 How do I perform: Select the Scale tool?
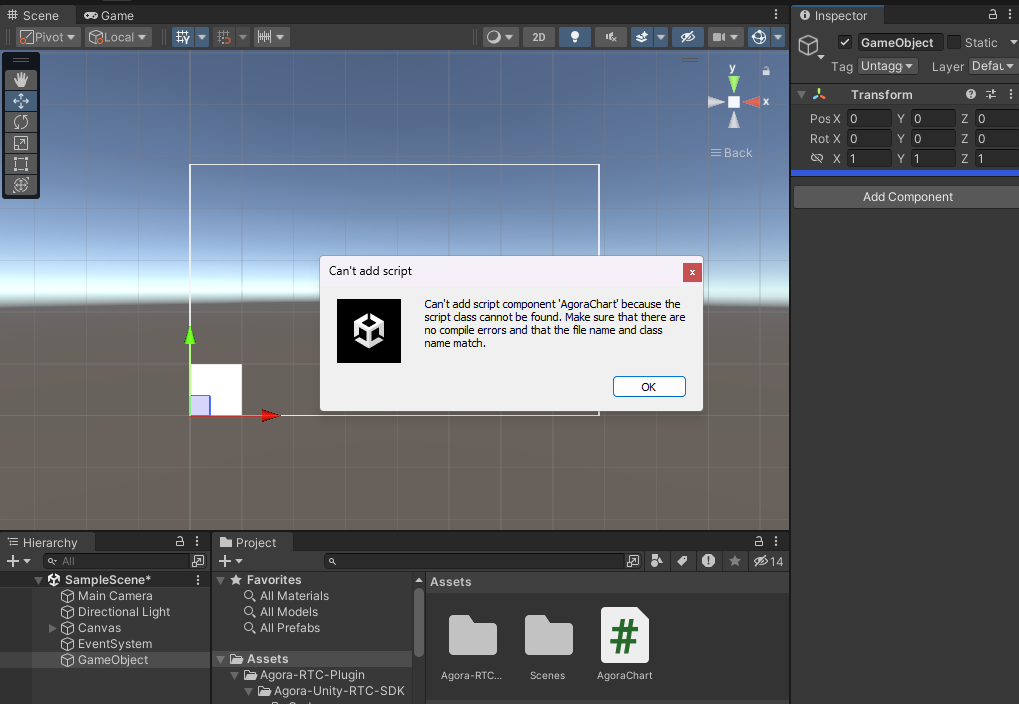click(x=21, y=143)
